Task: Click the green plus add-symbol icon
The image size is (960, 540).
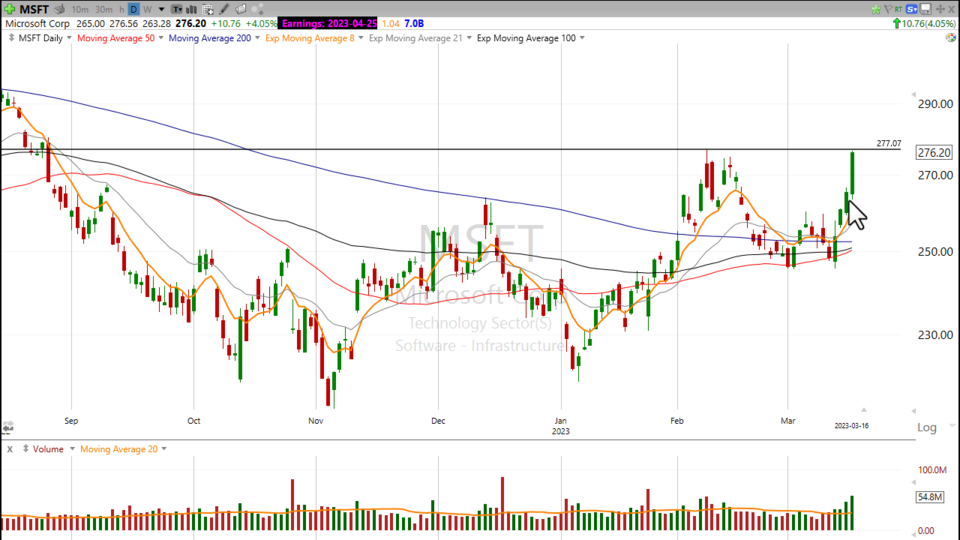Action: (x=10, y=9)
